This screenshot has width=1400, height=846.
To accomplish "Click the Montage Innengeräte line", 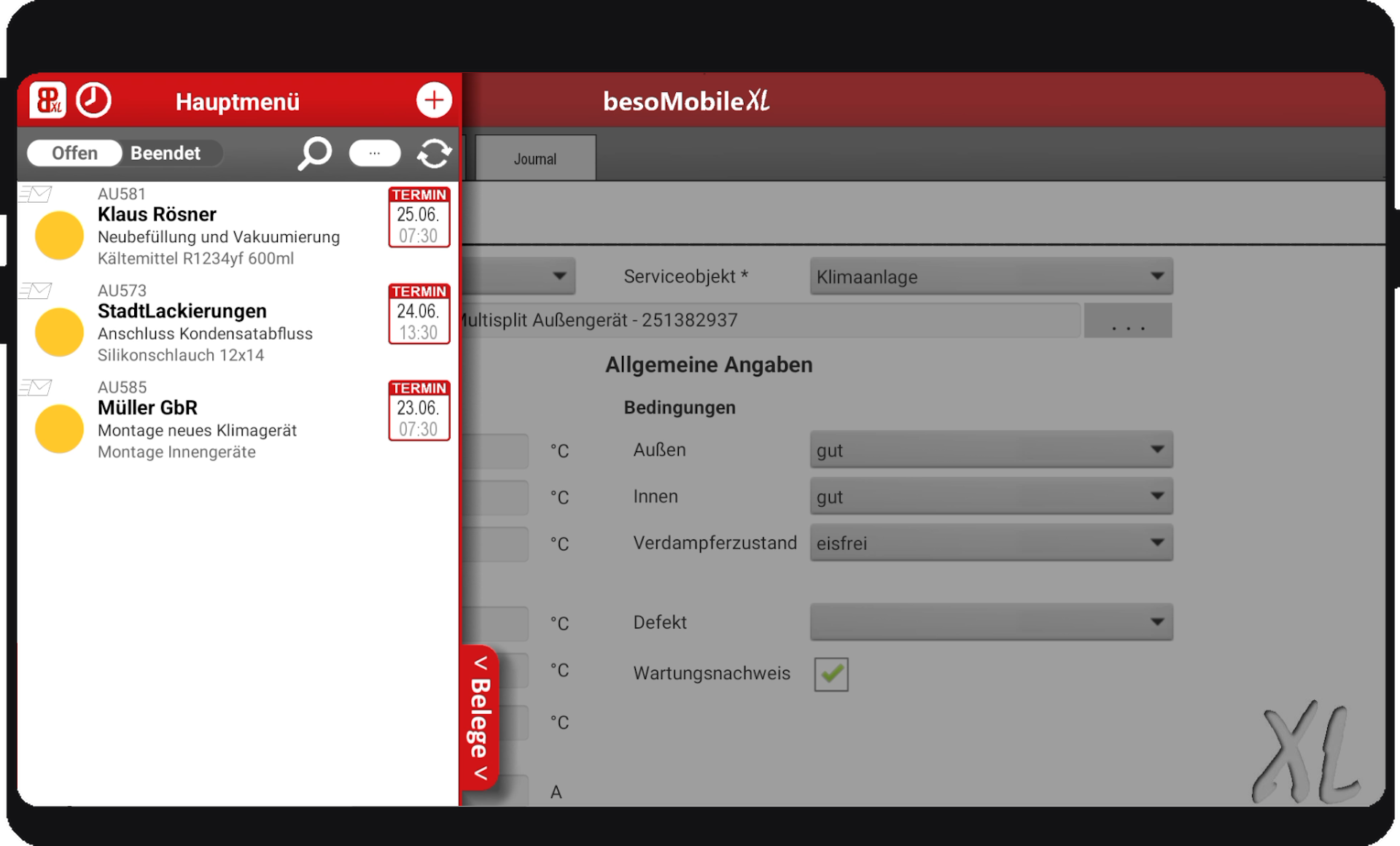I will (176, 452).
